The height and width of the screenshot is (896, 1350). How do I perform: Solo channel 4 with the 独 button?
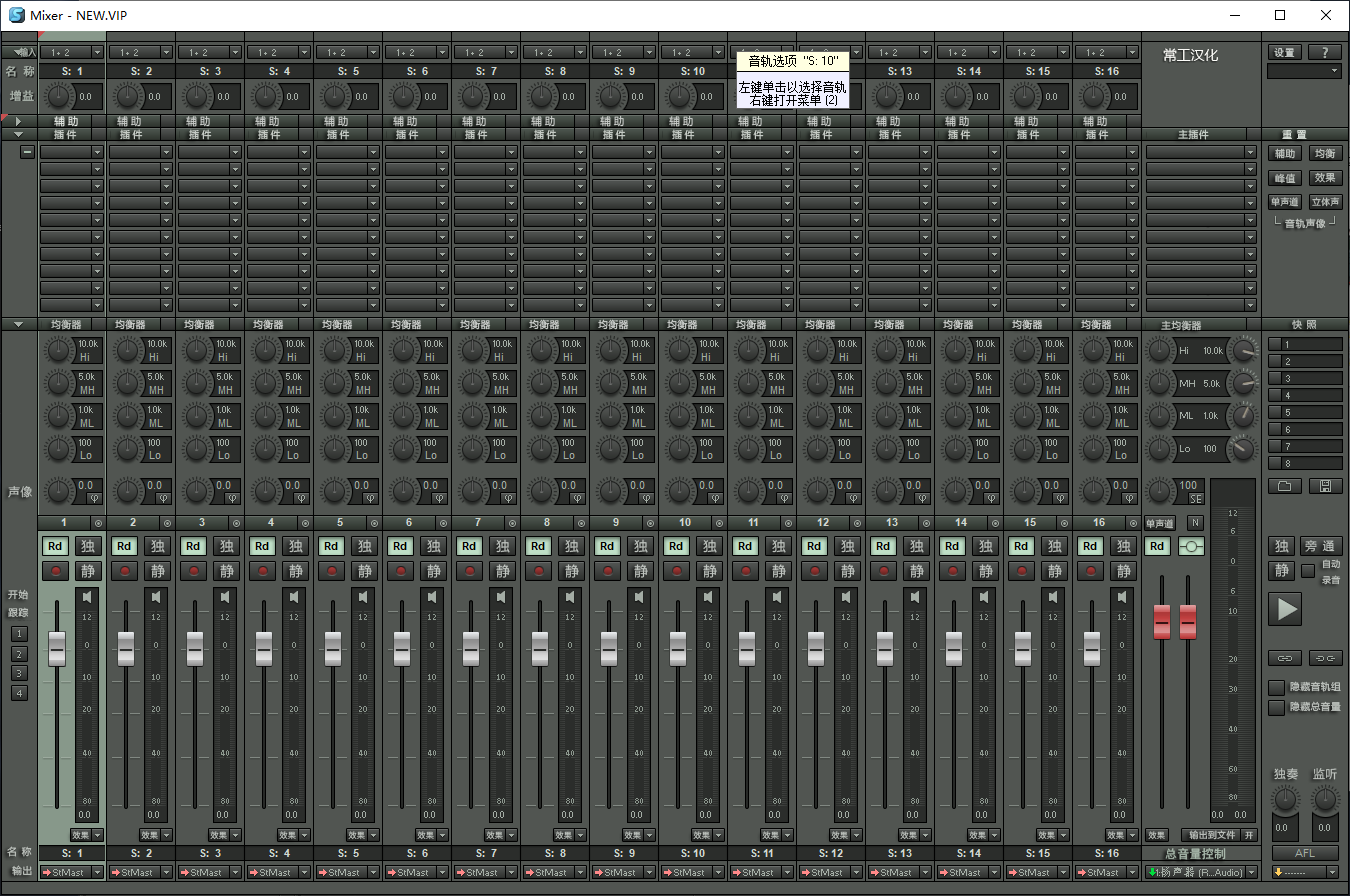[x=295, y=546]
